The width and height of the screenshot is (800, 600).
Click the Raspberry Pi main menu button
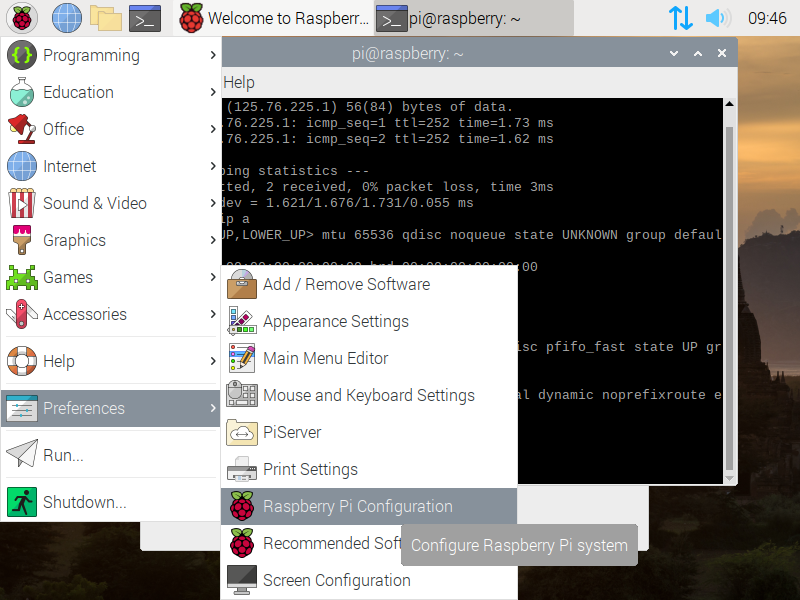[x=21, y=18]
